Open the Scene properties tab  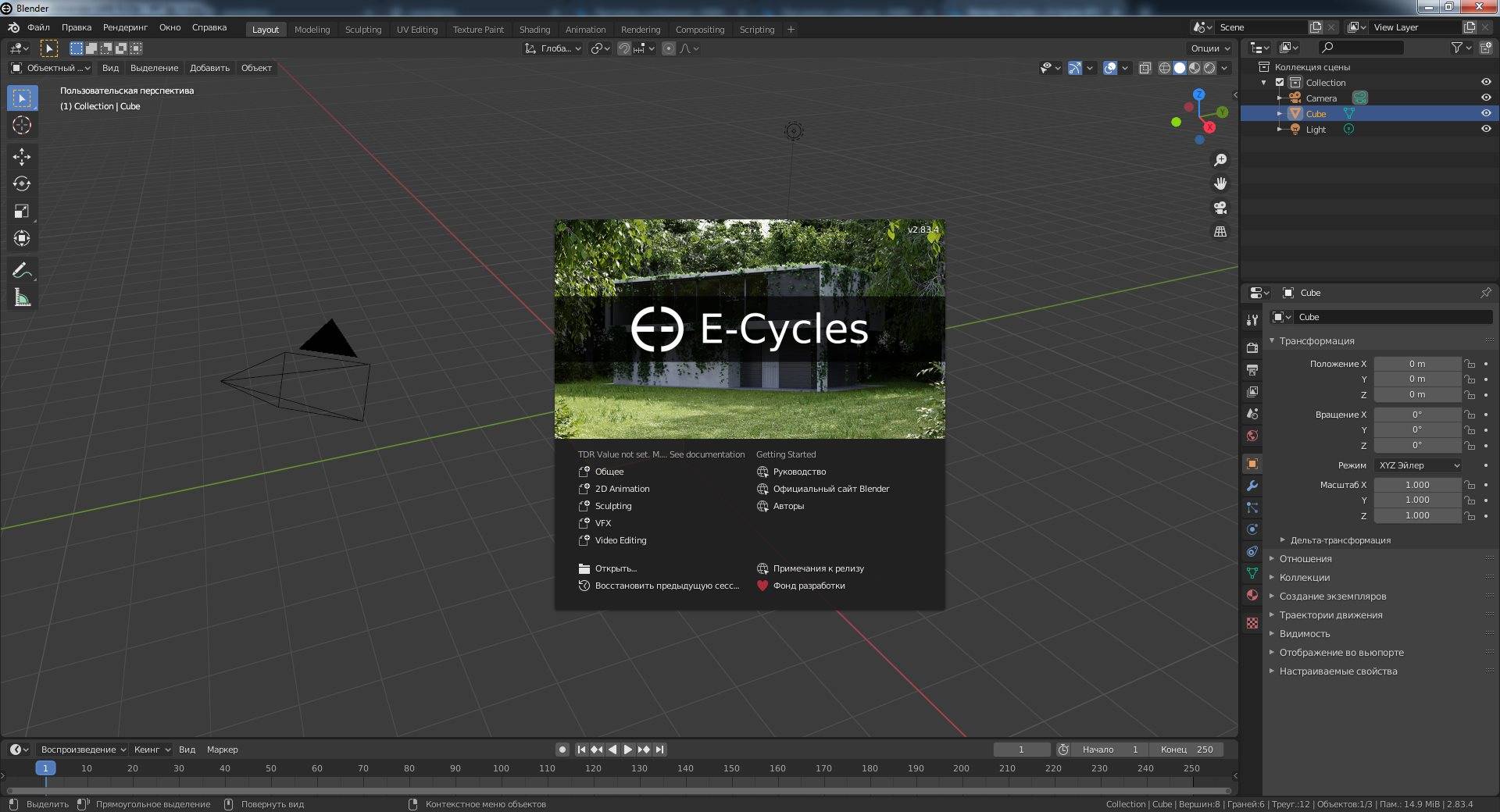[1252, 413]
